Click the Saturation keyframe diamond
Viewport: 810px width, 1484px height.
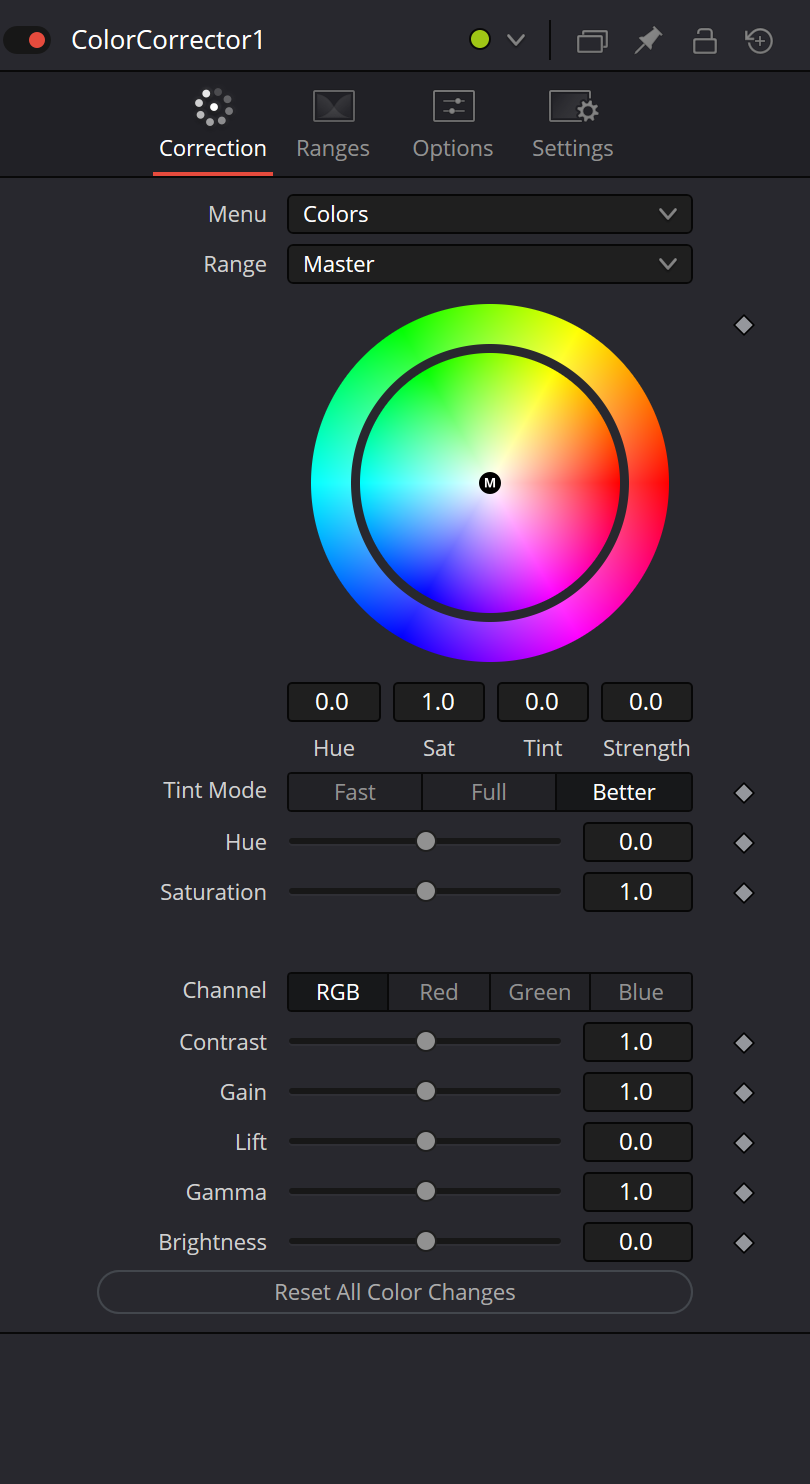tap(743, 893)
